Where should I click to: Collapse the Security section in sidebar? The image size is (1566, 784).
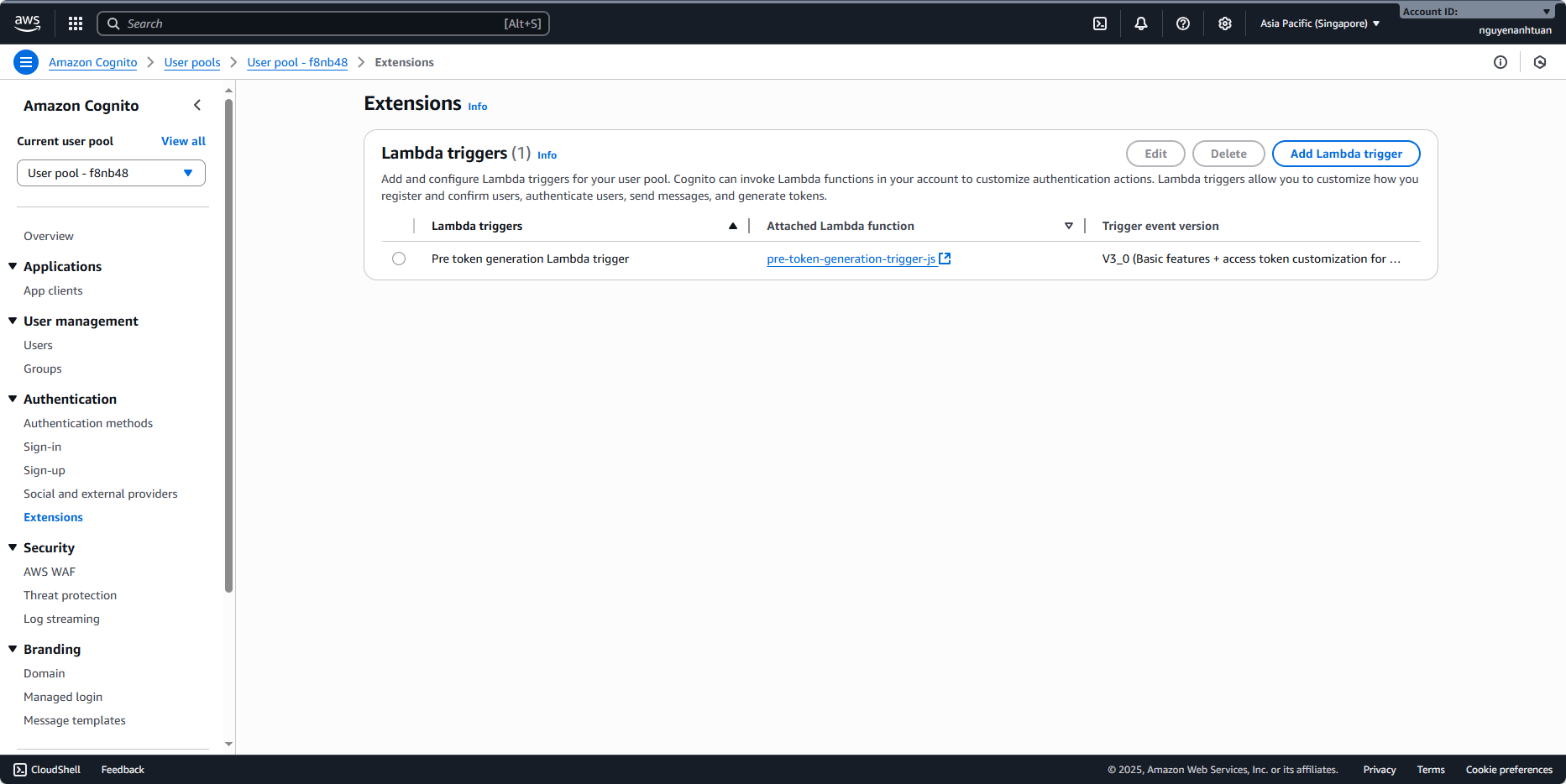tap(13, 547)
